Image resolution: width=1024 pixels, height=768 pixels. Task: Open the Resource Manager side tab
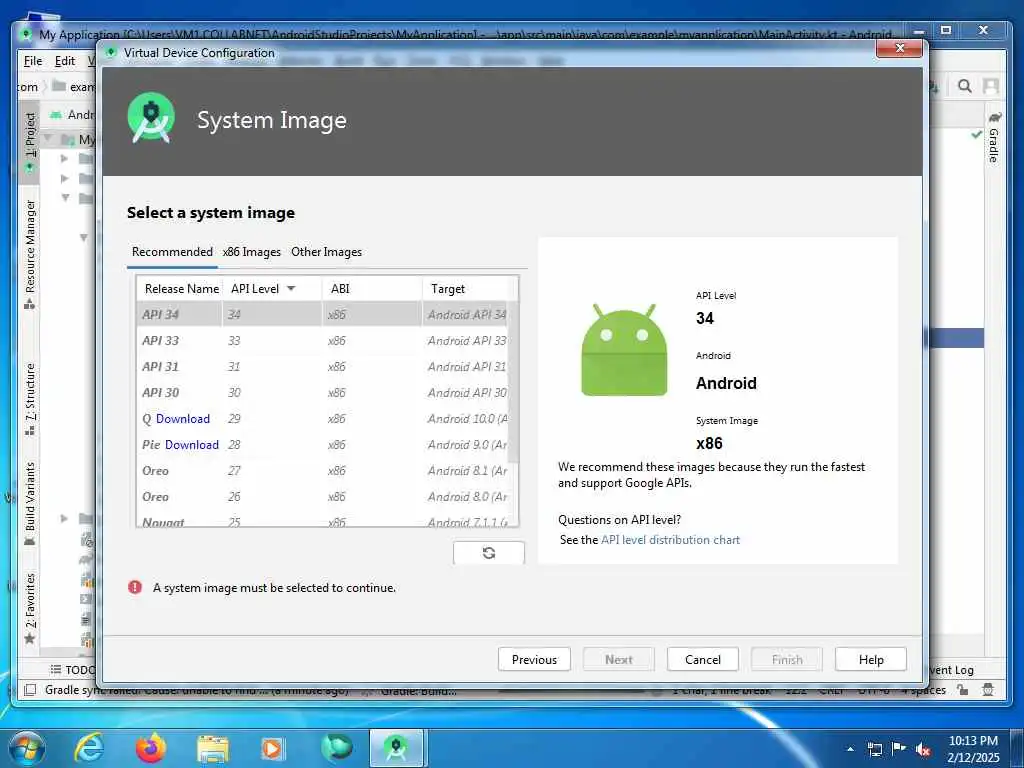[30, 253]
